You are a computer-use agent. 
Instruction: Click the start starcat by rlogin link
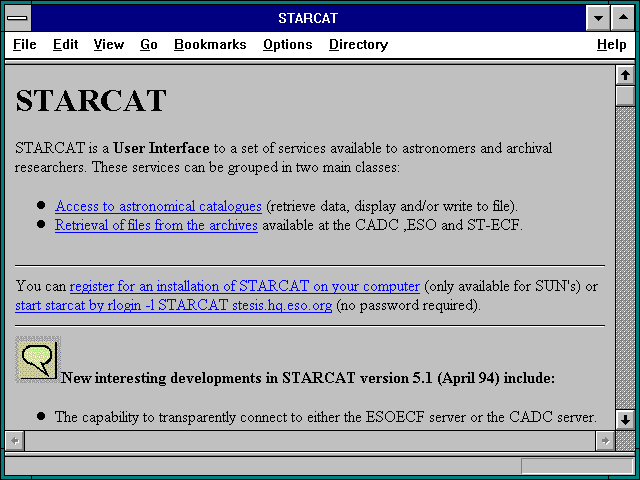(173, 305)
